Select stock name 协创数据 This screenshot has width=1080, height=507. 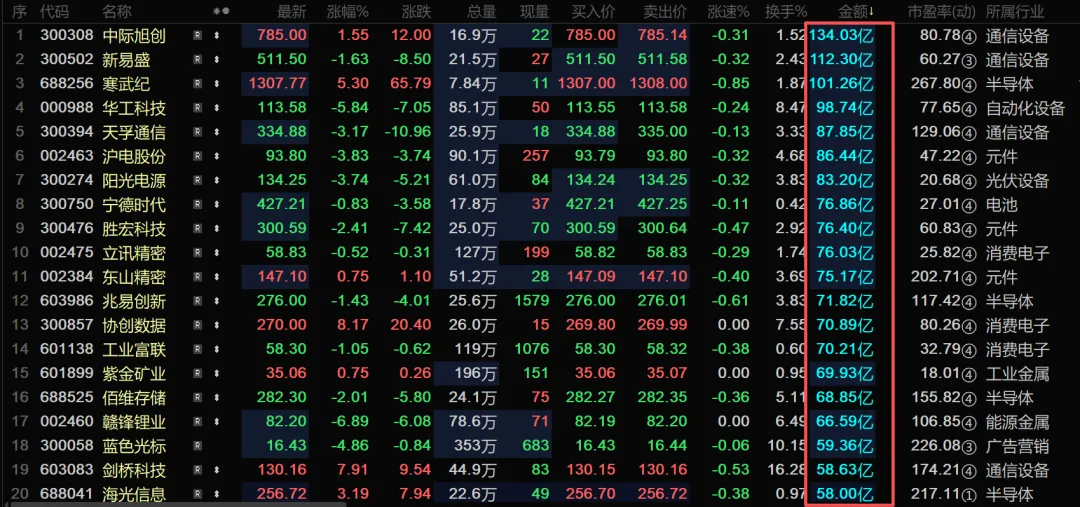tap(134, 325)
